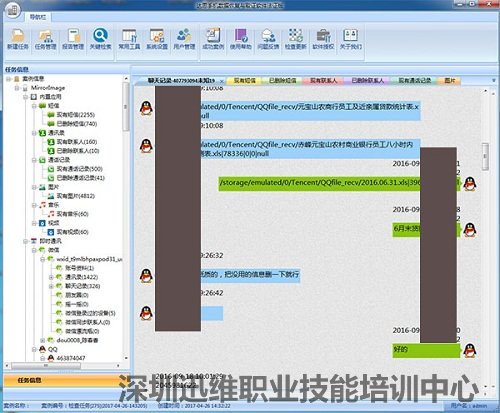This screenshot has height=413, width=500.
Task: Select 微信同步联系人(0) in the tree
Action: pos(88,322)
